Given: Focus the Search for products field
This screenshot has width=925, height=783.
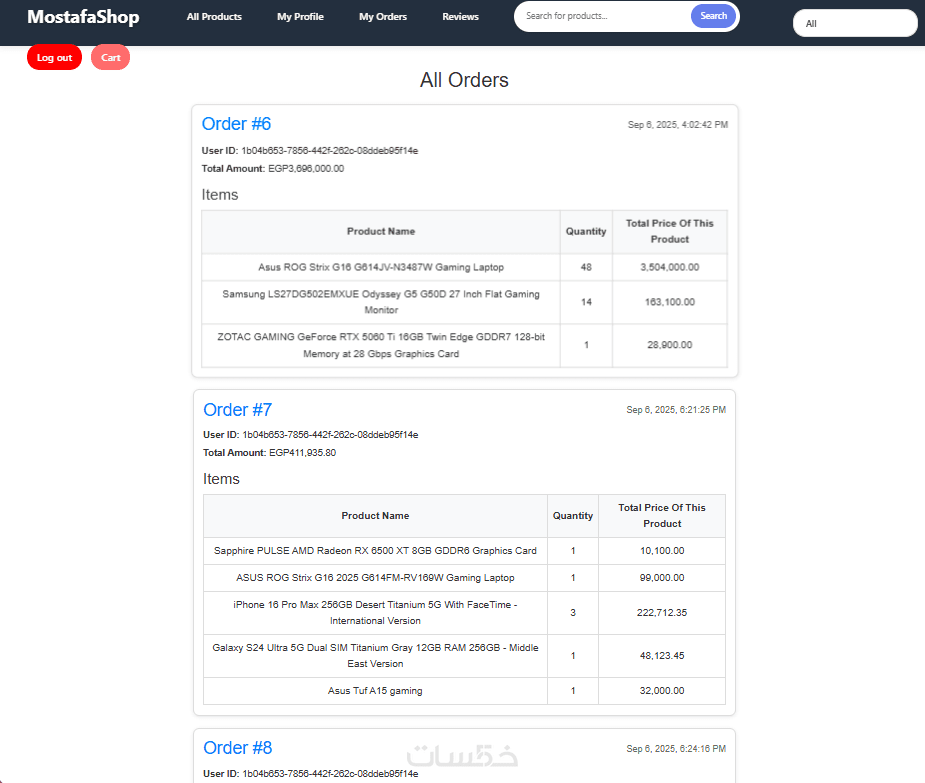Looking at the screenshot, I should pos(605,16).
